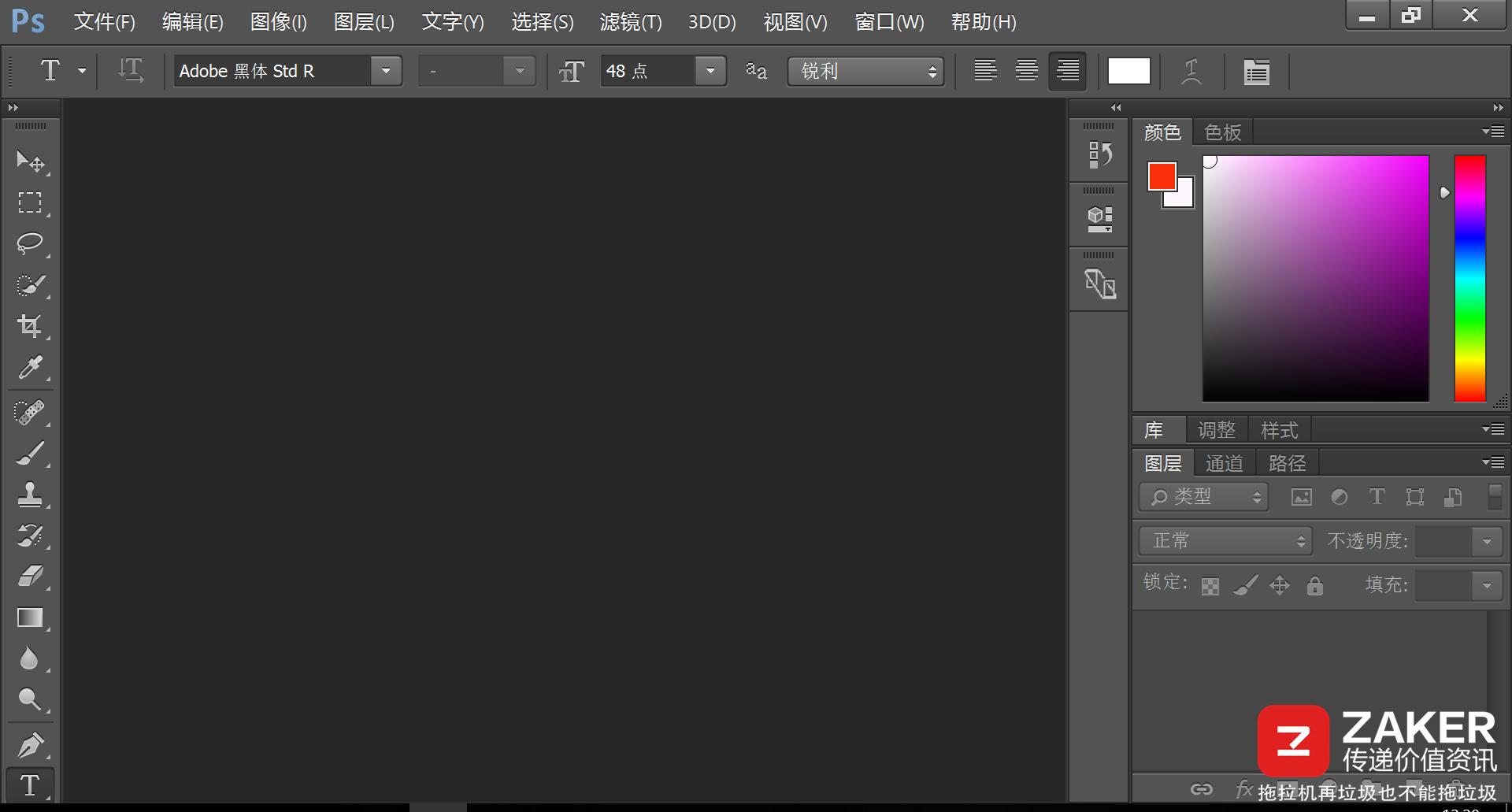Click Create Warped Text icon

[x=1191, y=71]
